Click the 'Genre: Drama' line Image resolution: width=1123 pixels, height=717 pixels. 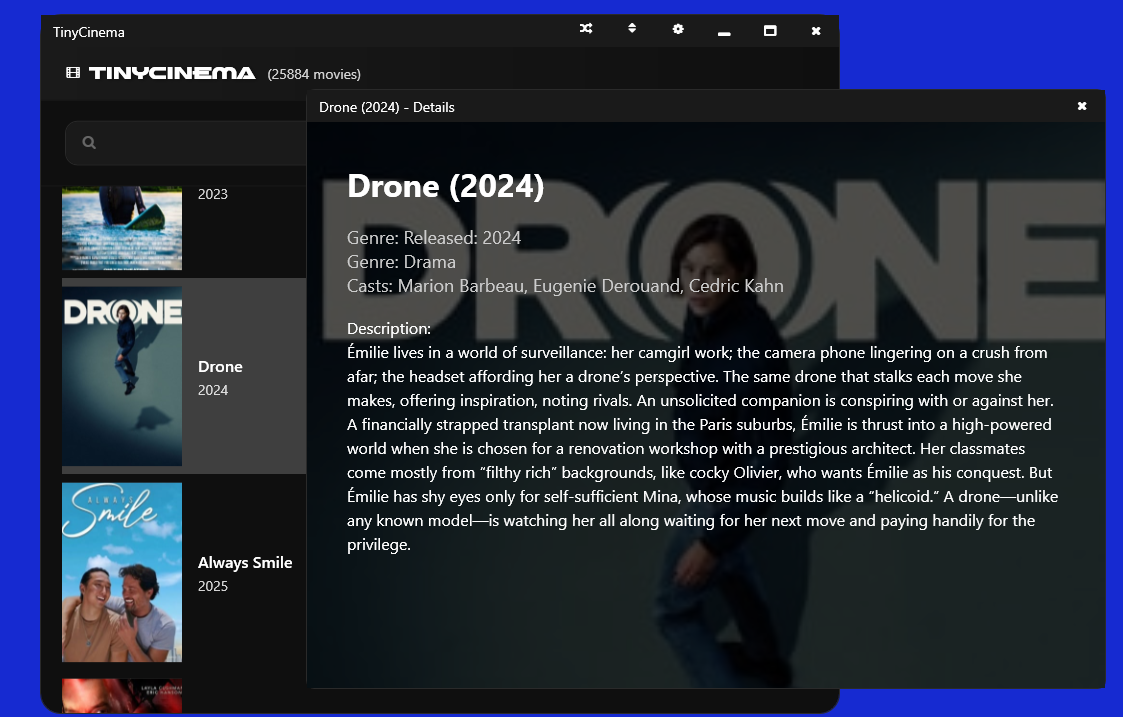[x=401, y=262]
